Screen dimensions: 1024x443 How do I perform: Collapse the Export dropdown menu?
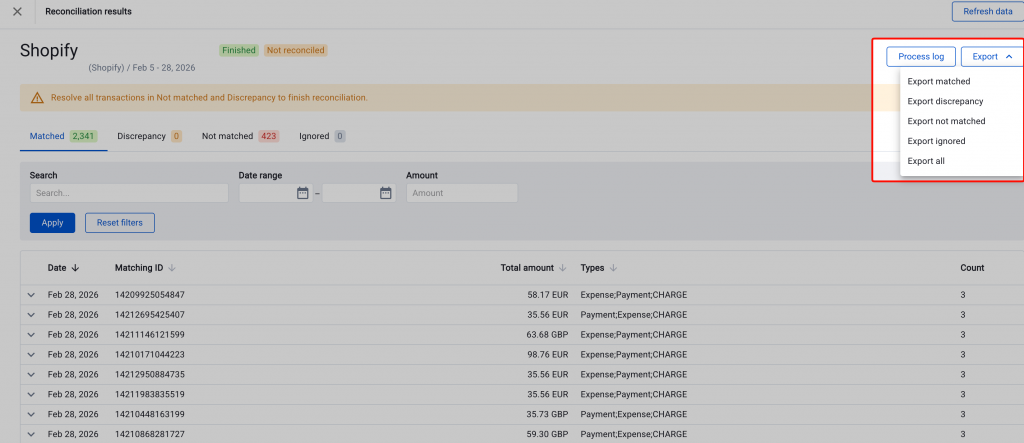991,57
